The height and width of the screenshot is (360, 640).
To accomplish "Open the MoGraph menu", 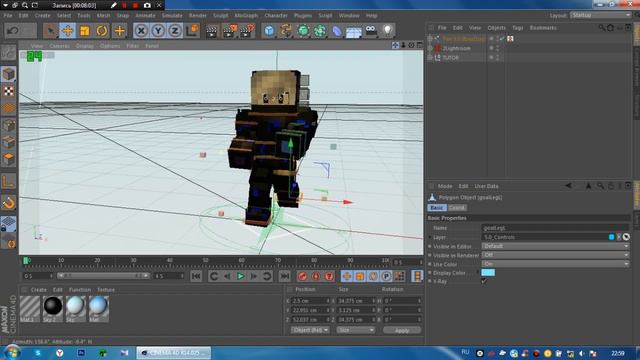I will click(x=246, y=16).
